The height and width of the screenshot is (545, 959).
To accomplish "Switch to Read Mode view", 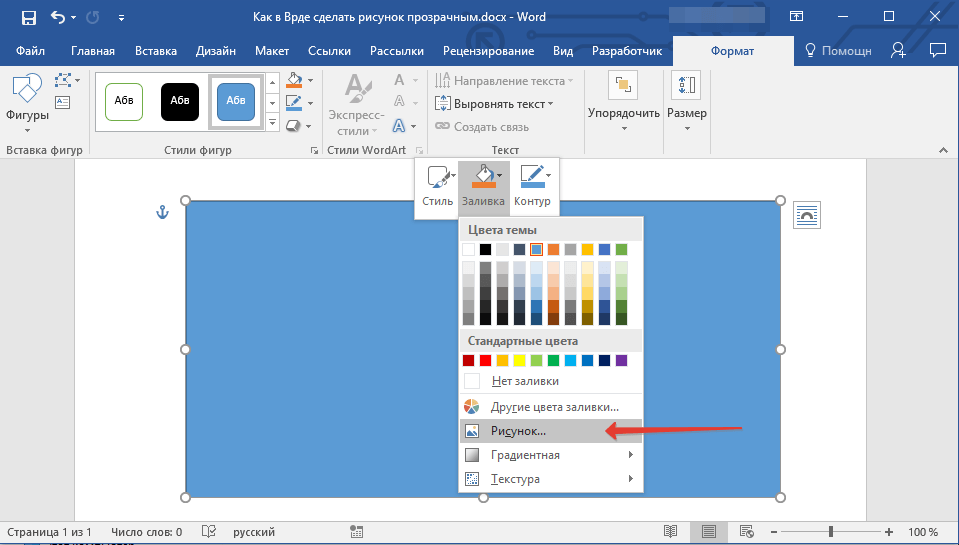I will (x=671, y=532).
